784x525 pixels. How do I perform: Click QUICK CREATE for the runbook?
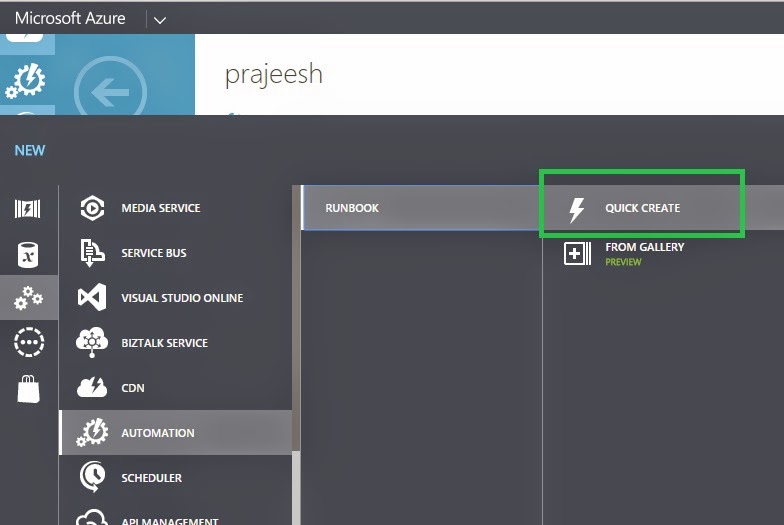tap(642, 208)
